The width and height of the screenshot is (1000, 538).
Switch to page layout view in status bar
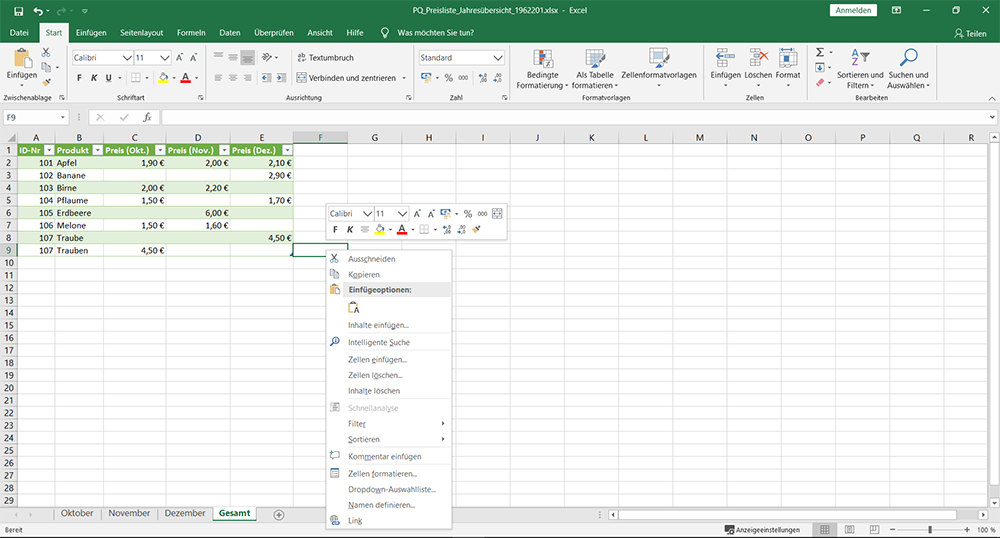[x=849, y=530]
